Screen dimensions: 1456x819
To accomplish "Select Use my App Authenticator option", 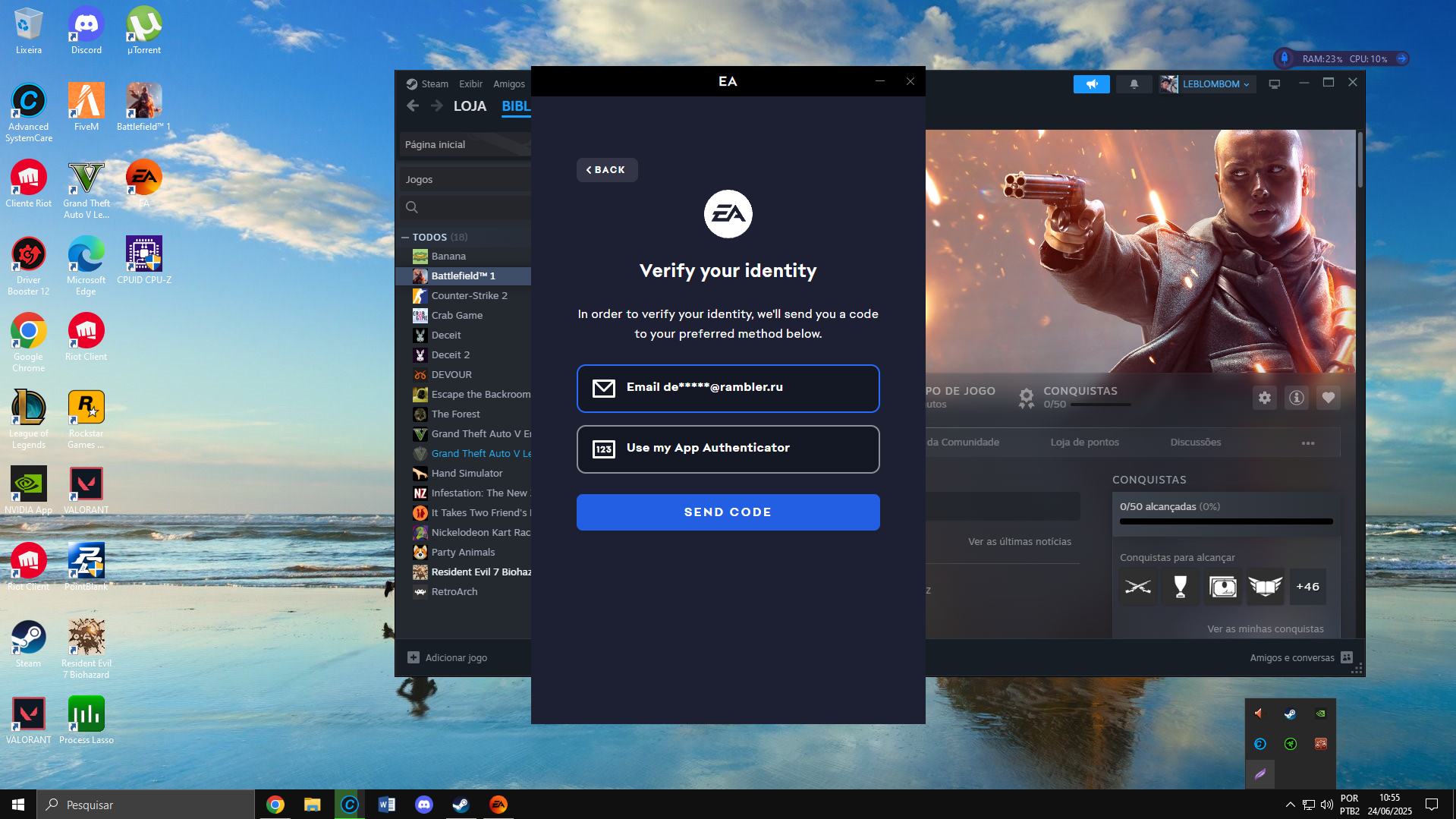I will point(728,449).
